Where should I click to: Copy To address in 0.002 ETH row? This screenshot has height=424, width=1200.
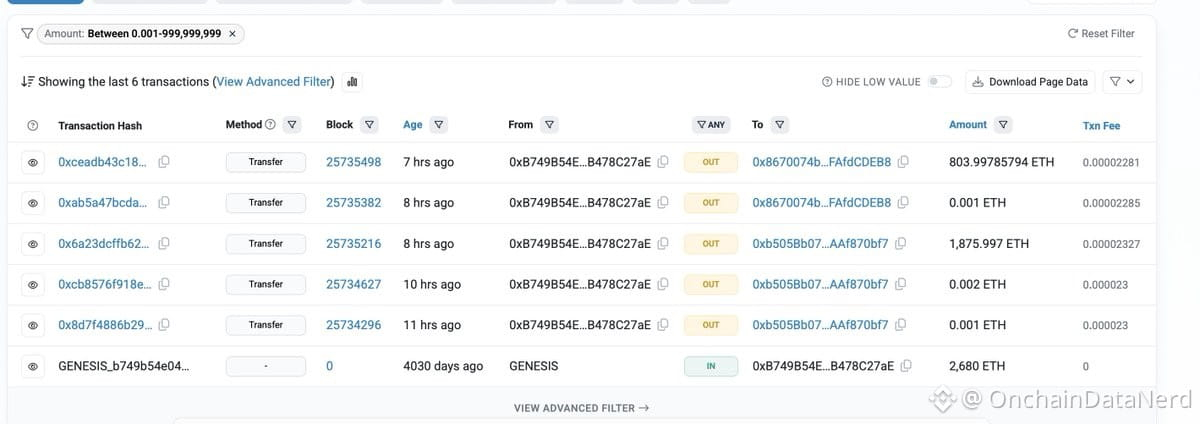tap(901, 284)
